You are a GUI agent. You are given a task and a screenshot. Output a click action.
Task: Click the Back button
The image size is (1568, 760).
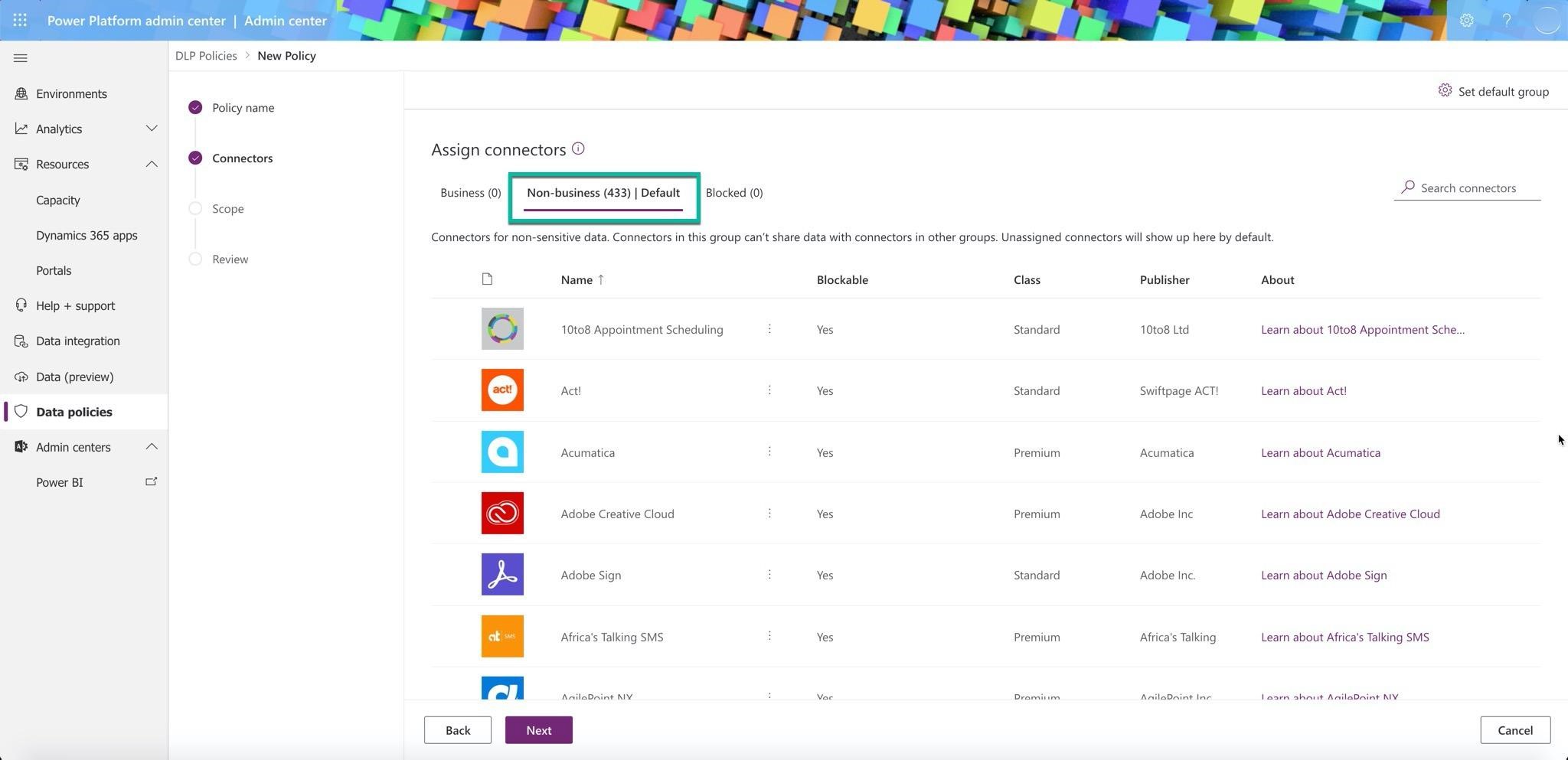pyautogui.click(x=458, y=730)
